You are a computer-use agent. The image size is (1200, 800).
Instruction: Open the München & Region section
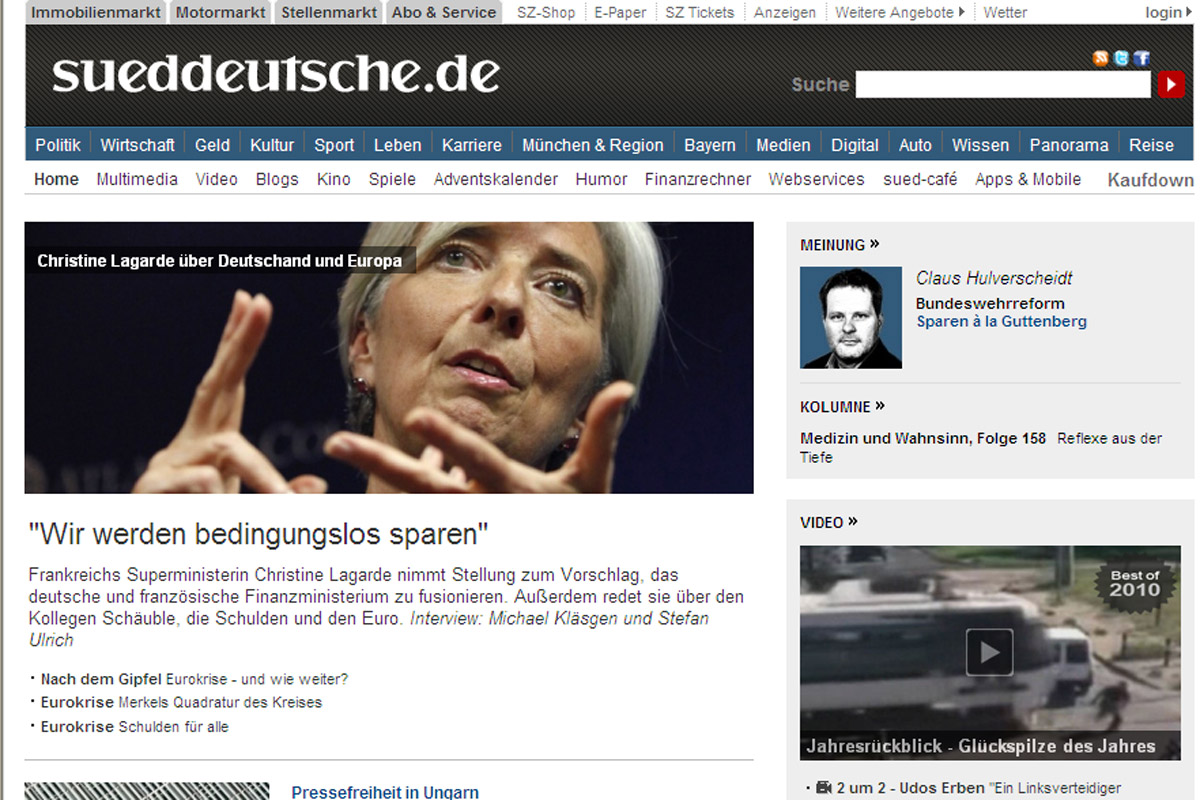pyautogui.click(x=593, y=145)
